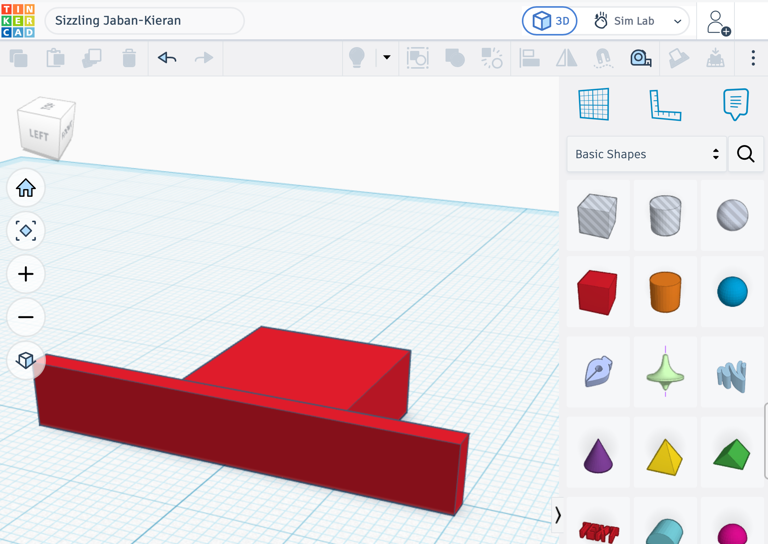Click the Paste toolbar icon
This screenshot has height=544, width=768.
55,58
